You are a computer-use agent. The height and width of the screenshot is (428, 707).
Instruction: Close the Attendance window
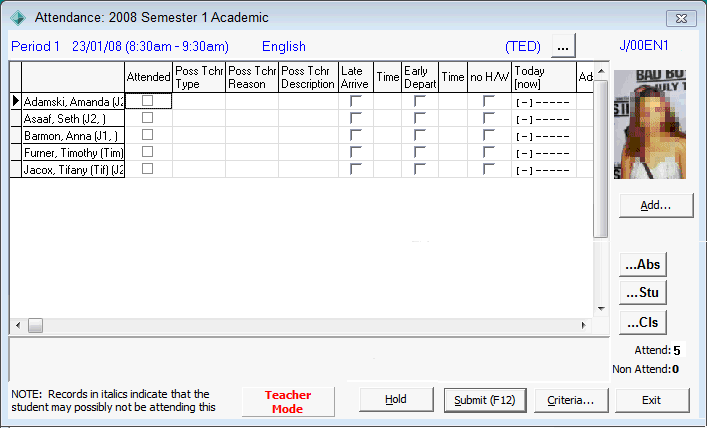tap(681, 18)
